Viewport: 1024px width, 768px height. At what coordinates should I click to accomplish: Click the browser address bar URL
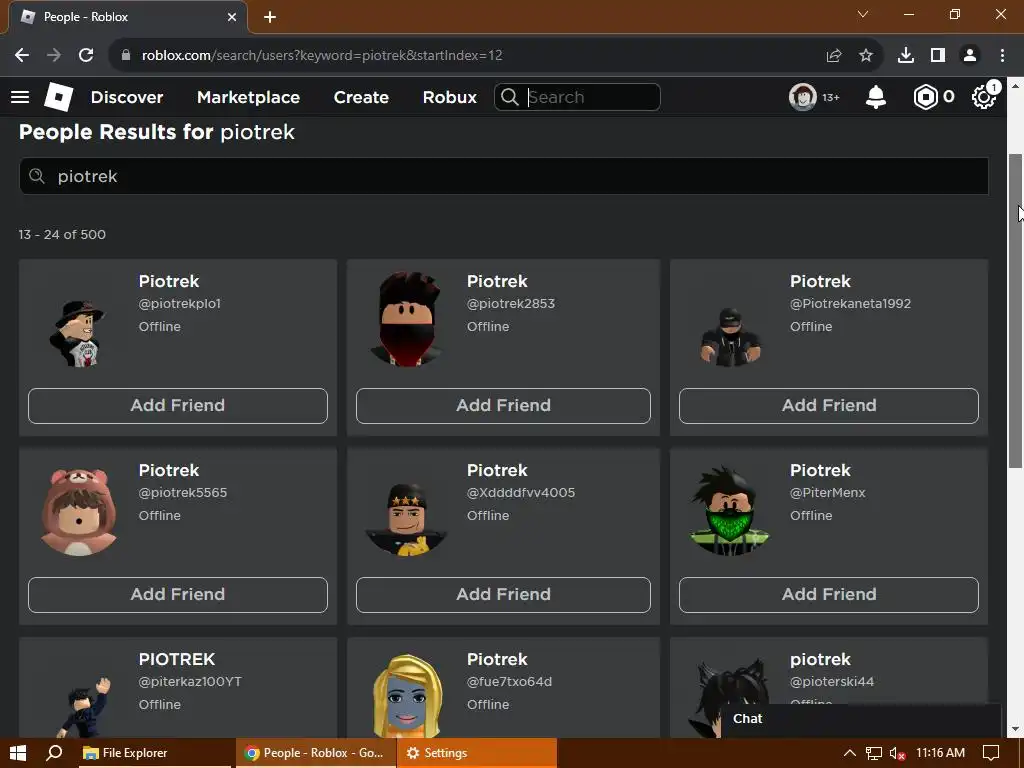click(x=322, y=56)
